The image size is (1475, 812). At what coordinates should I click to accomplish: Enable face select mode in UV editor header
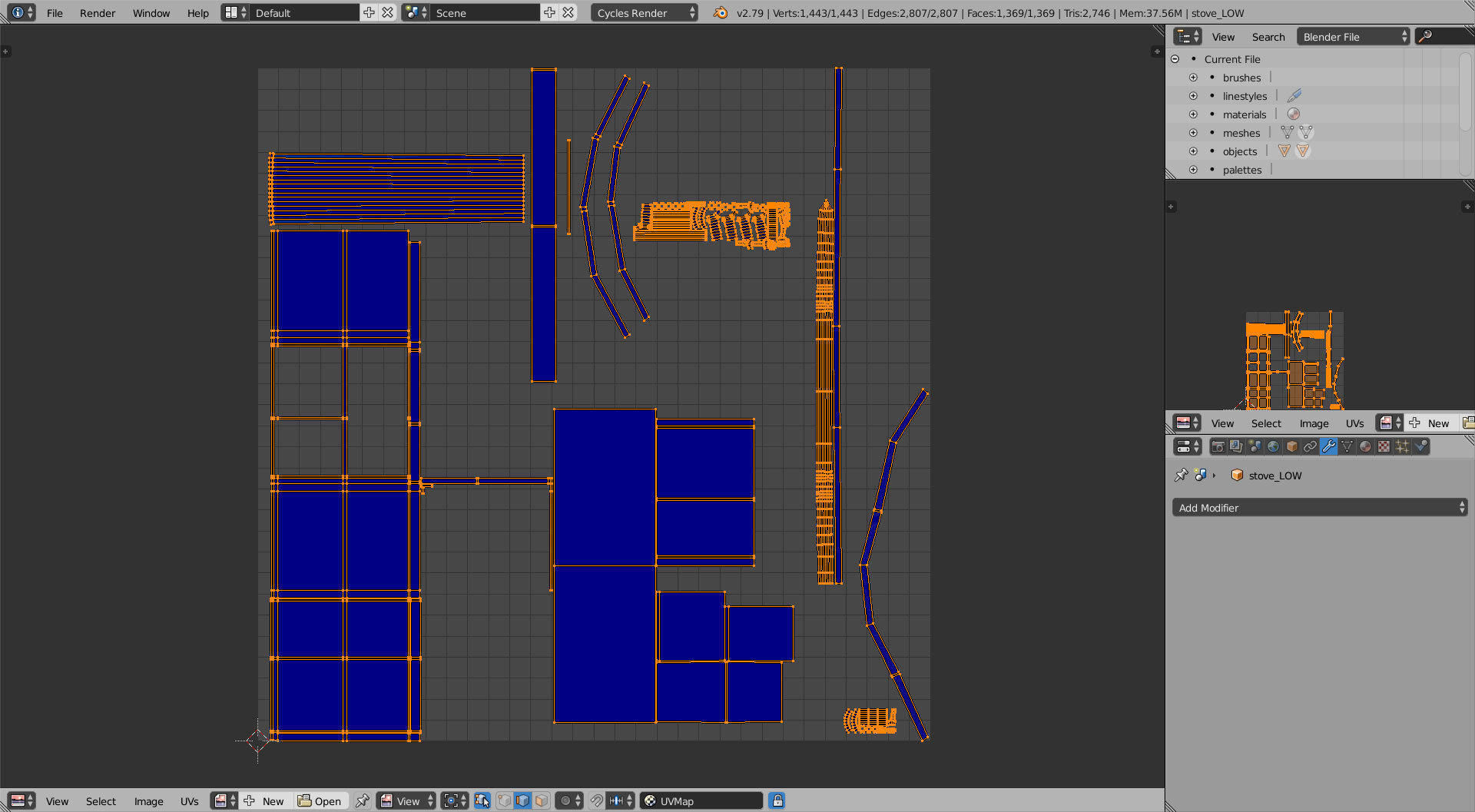pos(542,801)
